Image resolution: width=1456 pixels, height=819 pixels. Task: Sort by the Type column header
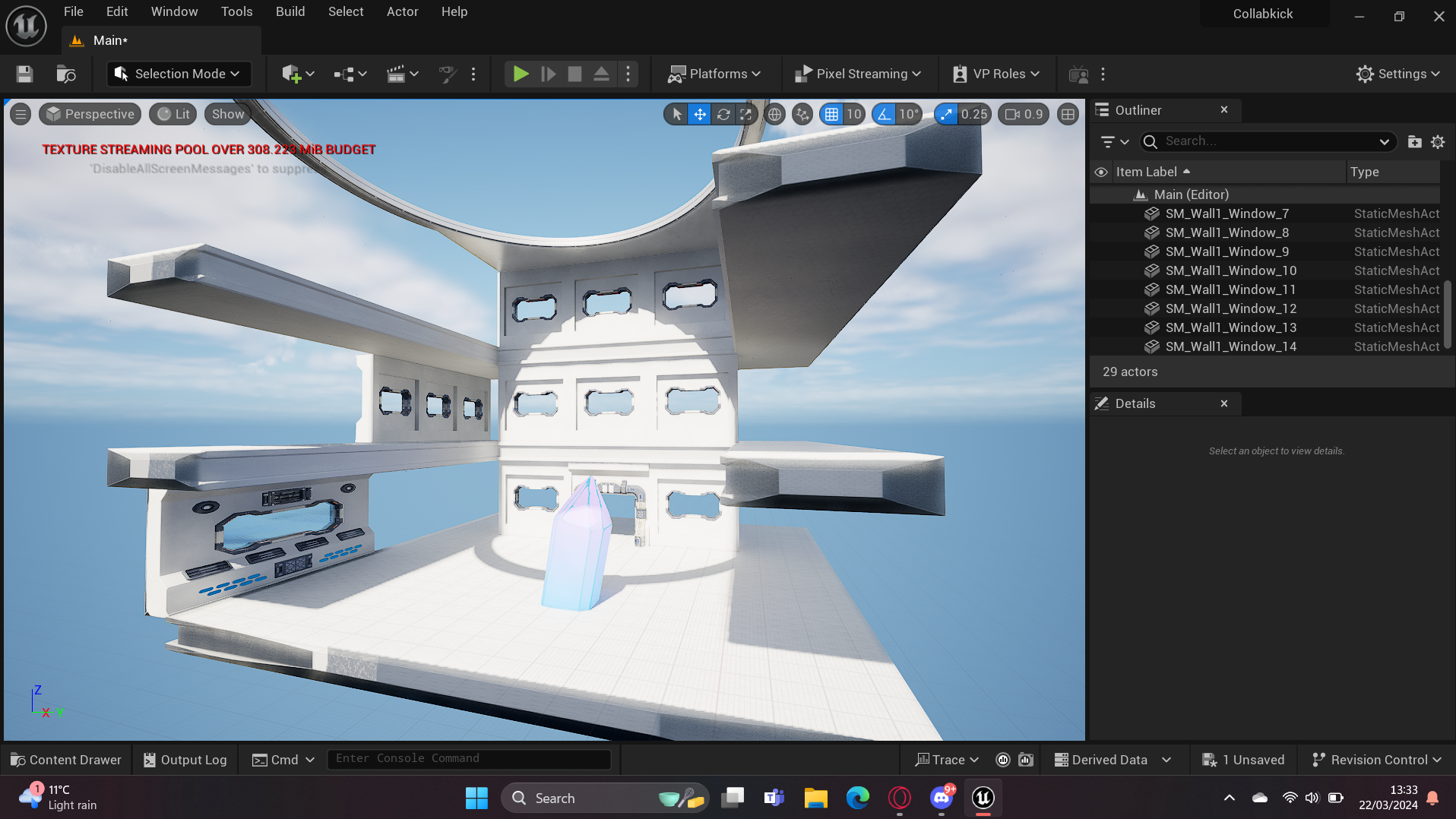[1393, 172]
